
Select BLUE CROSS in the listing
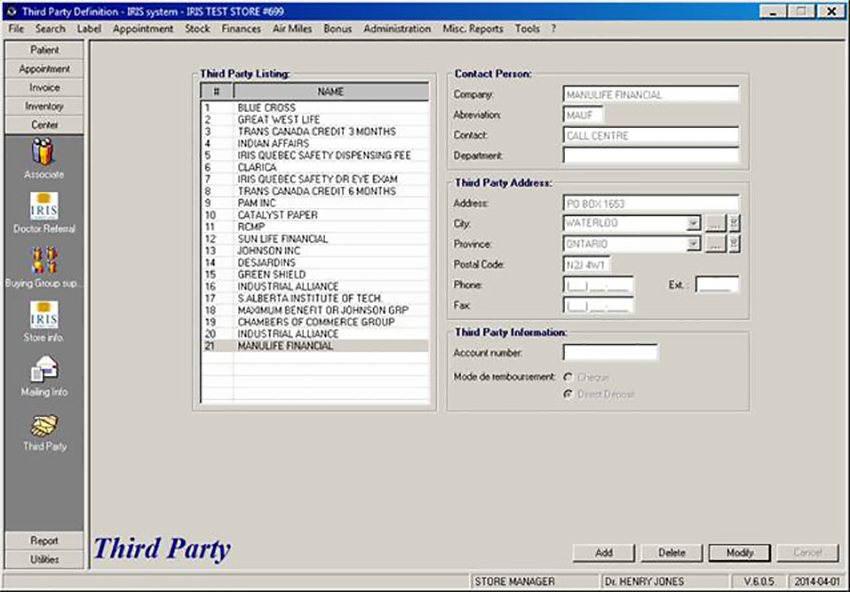315,107
